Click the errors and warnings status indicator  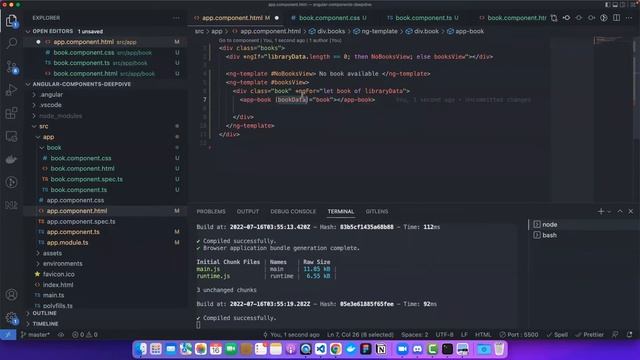(x=85, y=335)
